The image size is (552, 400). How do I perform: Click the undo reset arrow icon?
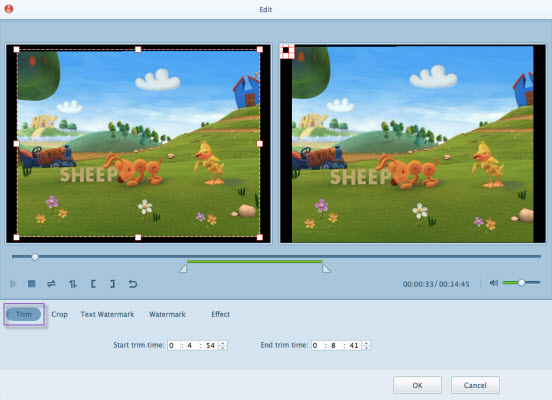(132, 284)
